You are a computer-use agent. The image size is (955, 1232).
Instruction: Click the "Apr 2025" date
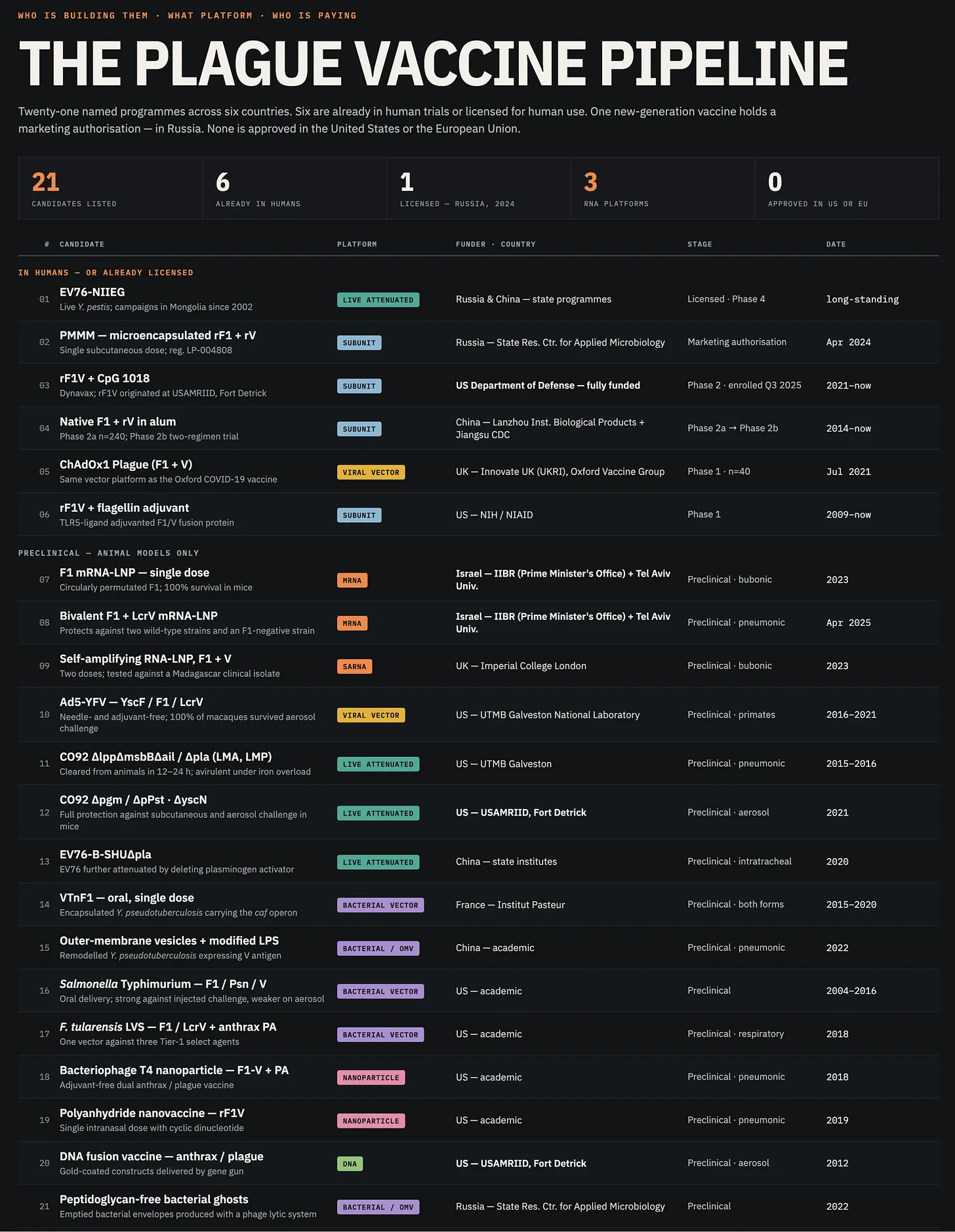tap(849, 623)
